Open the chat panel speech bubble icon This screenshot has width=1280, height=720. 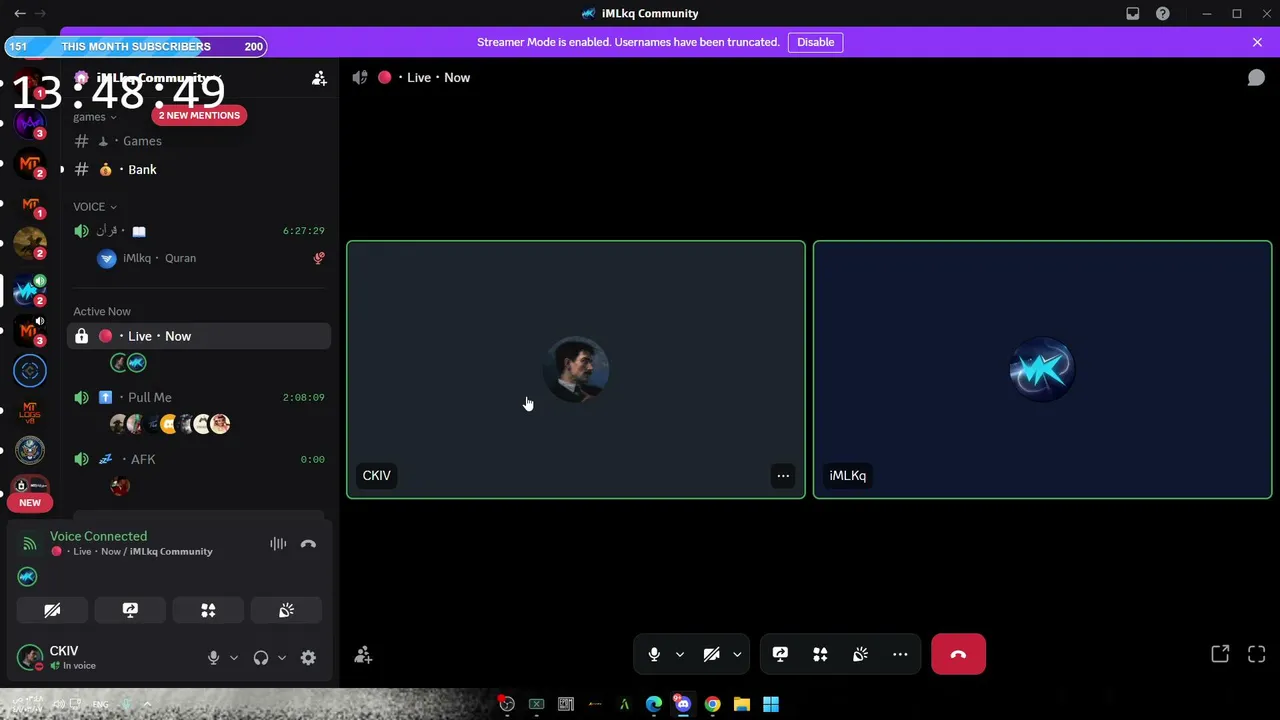click(1256, 78)
